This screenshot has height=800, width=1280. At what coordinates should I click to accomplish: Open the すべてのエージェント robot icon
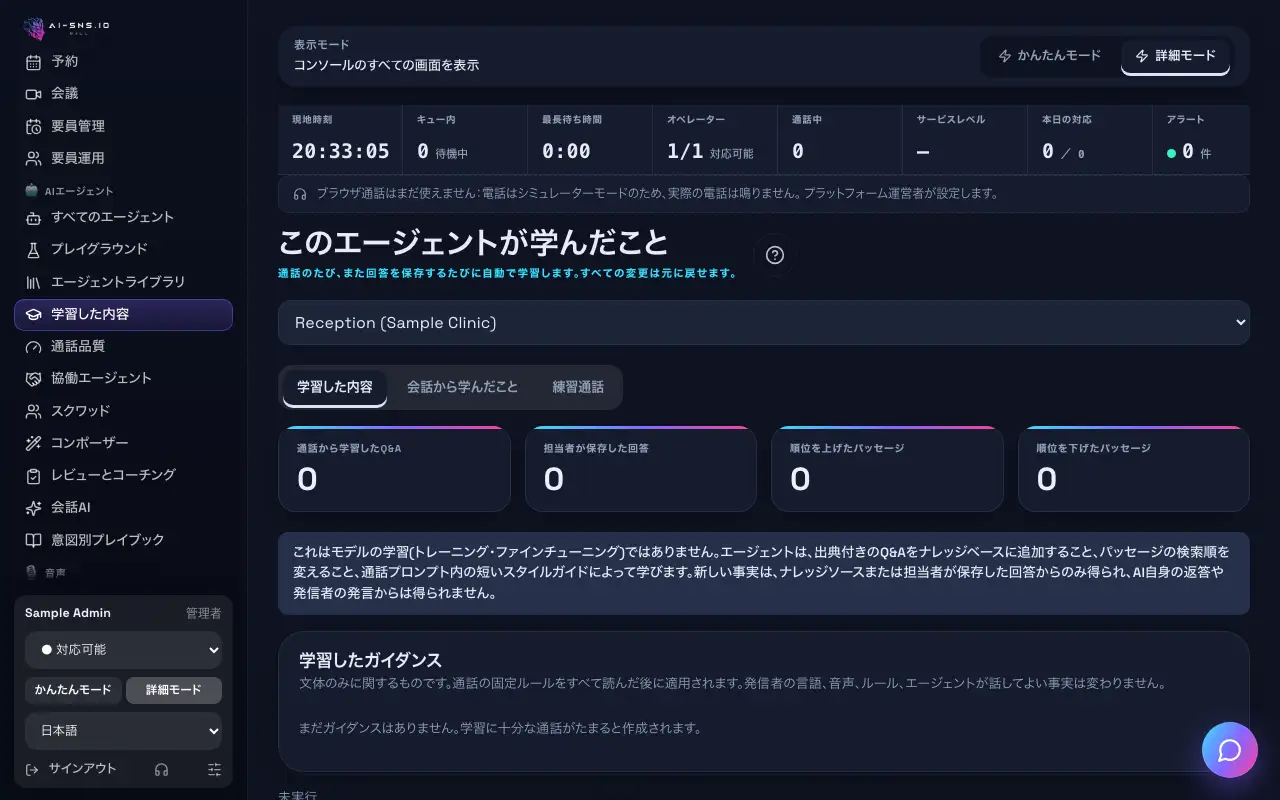click(33, 217)
